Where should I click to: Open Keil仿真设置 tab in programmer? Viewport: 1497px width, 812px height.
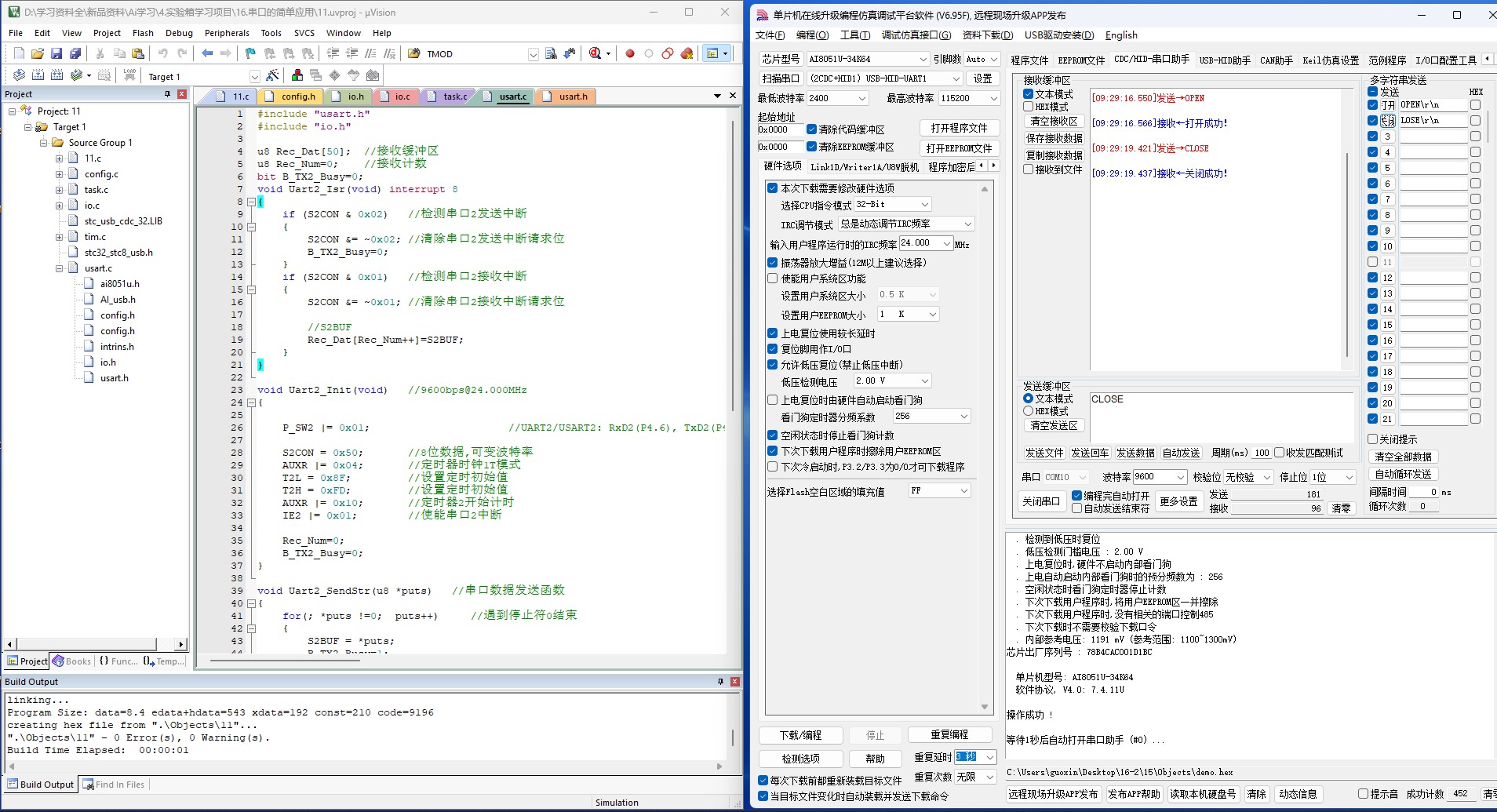point(1331,60)
